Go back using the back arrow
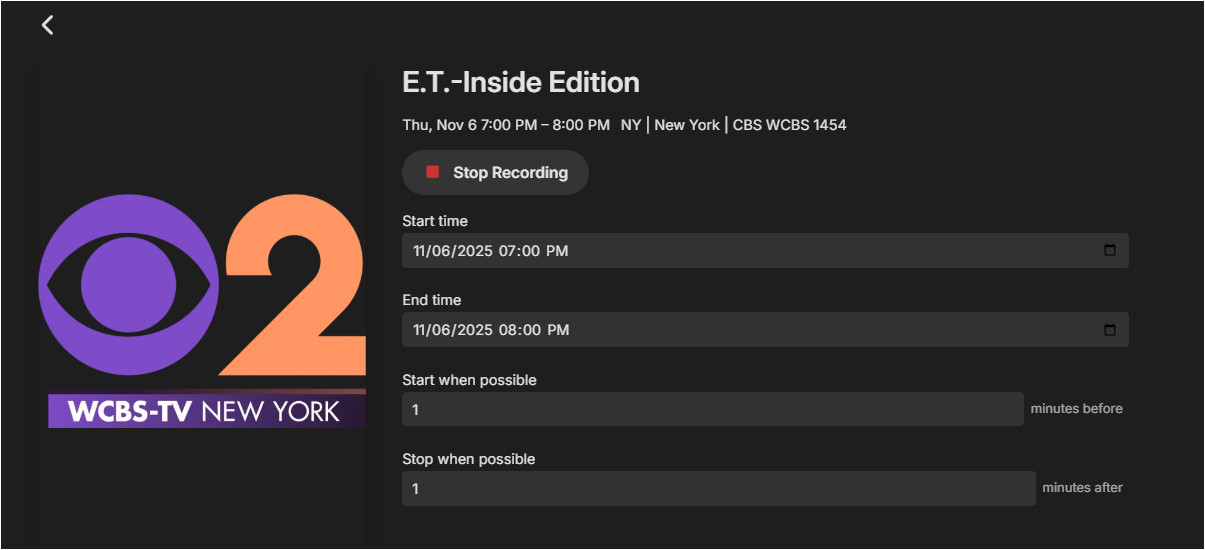The image size is (1205, 550). click(x=47, y=25)
